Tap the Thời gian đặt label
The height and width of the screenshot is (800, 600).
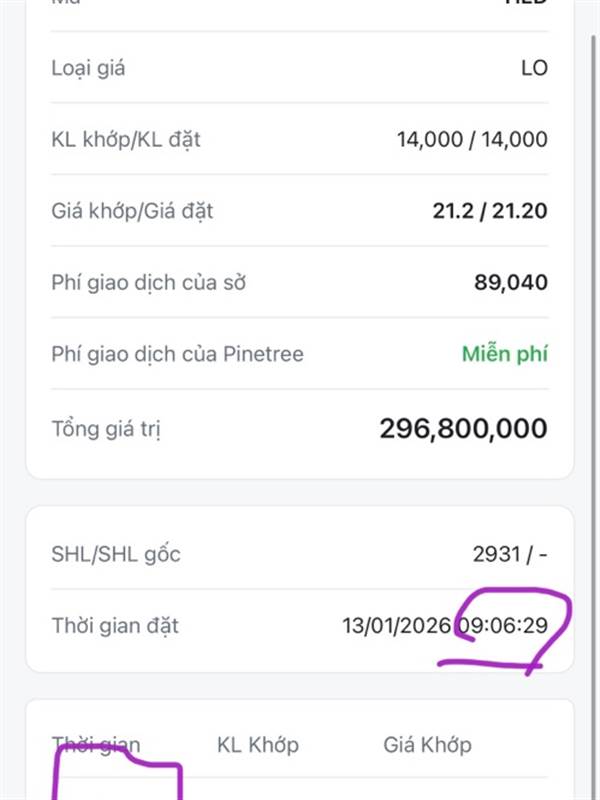pyautogui.click(x=115, y=626)
